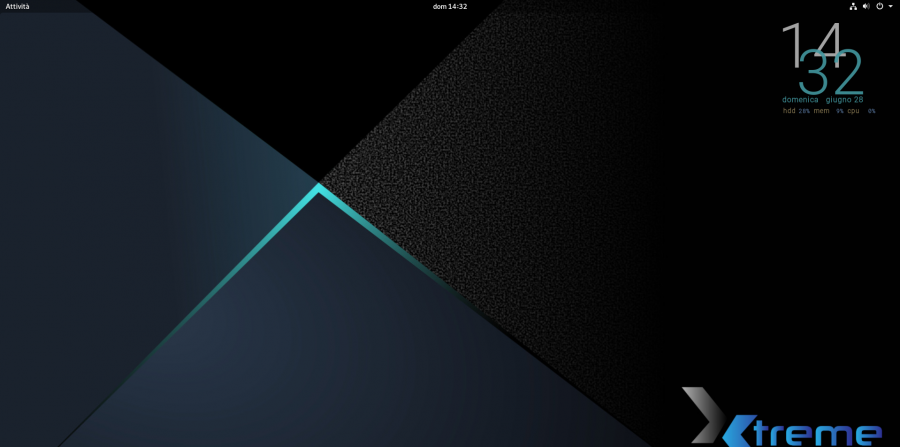Open the calendar from the dom 14:32 clock
900x447 pixels.
[x=450, y=6]
